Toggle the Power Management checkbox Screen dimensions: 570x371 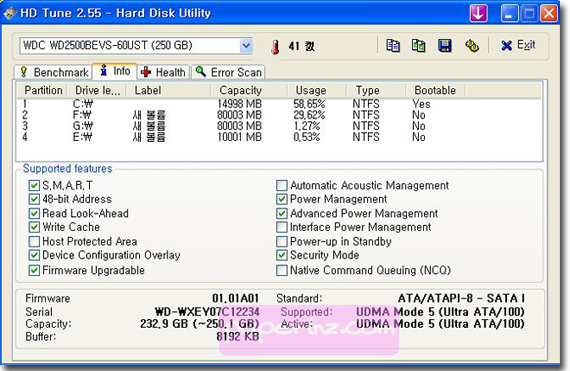(282, 199)
